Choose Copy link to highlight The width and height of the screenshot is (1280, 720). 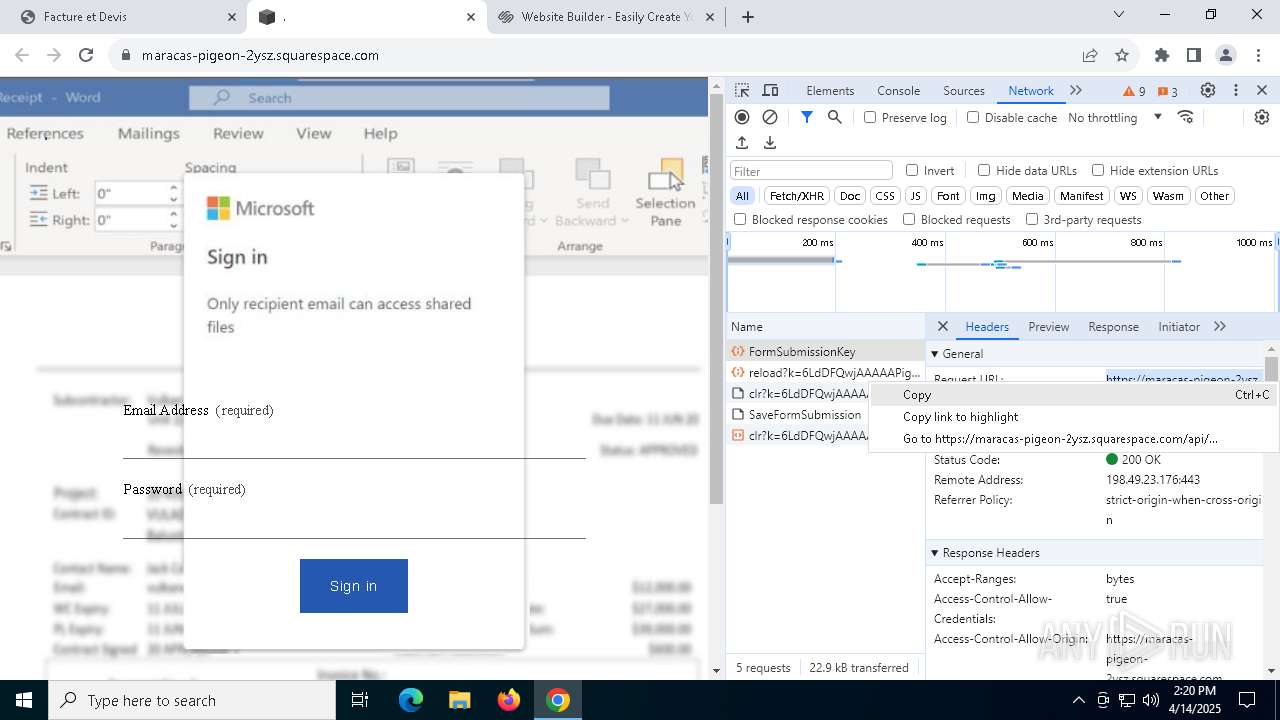pos(1073,417)
